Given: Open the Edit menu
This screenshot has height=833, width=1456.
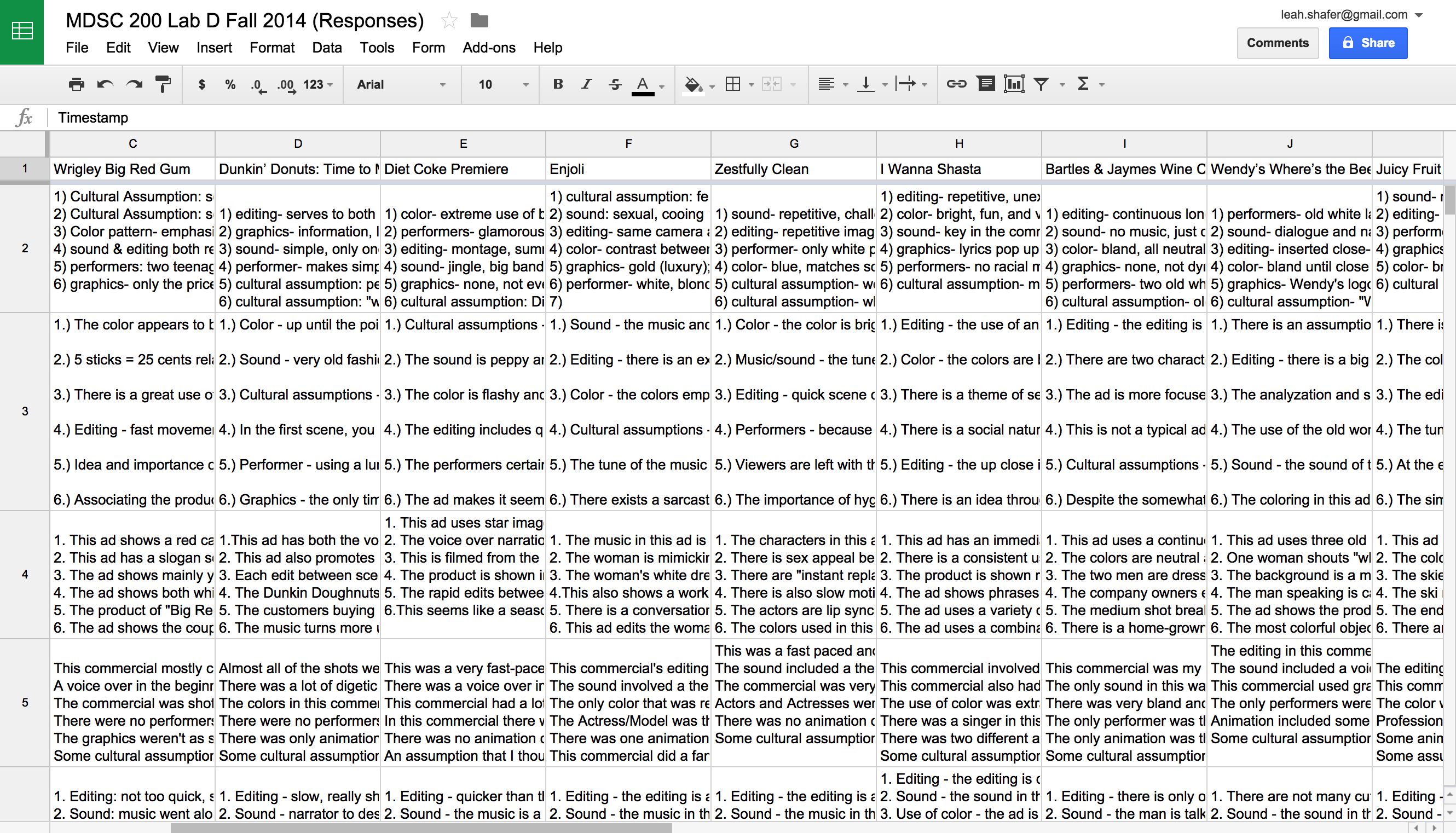Looking at the screenshot, I should [118, 48].
